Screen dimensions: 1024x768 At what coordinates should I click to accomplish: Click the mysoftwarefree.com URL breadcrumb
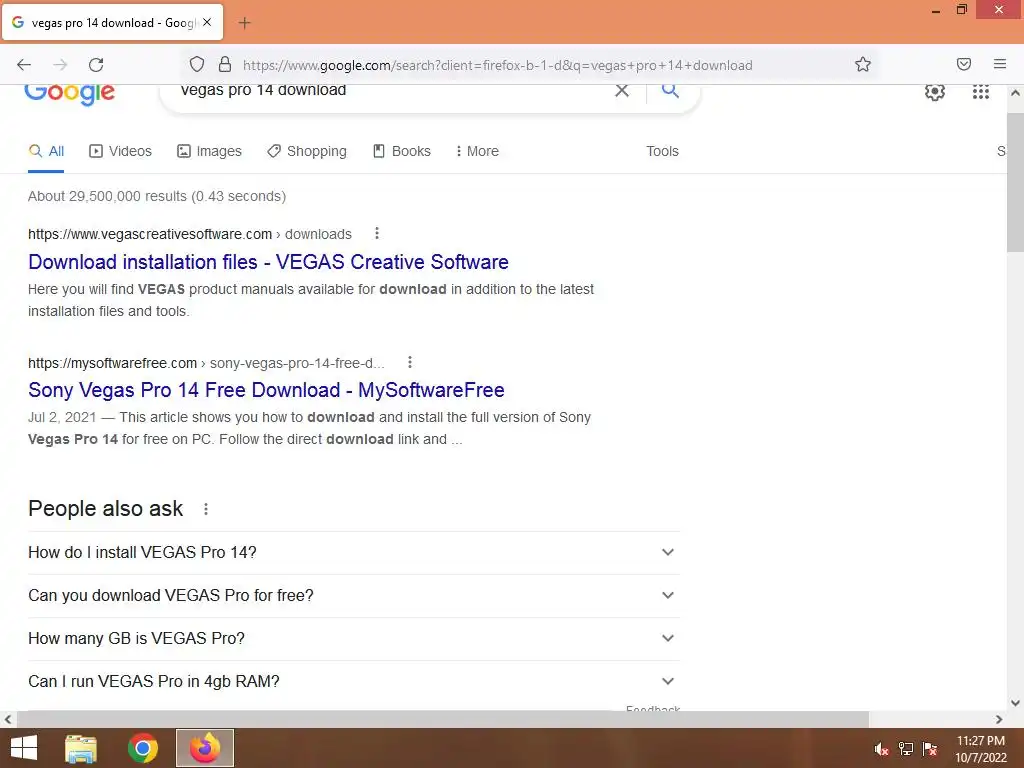point(206,363)
